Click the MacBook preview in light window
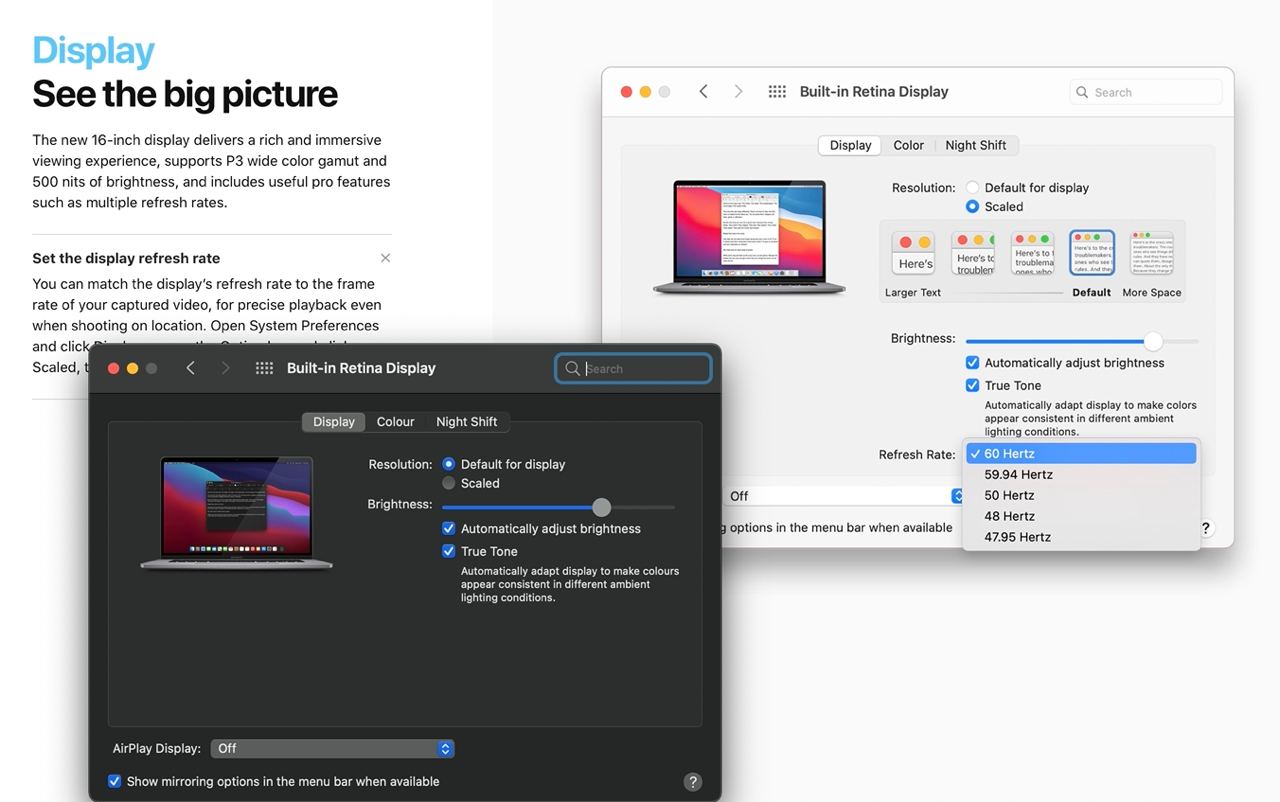The height and width of the screenshot is (802, 1280). [750, 238]
